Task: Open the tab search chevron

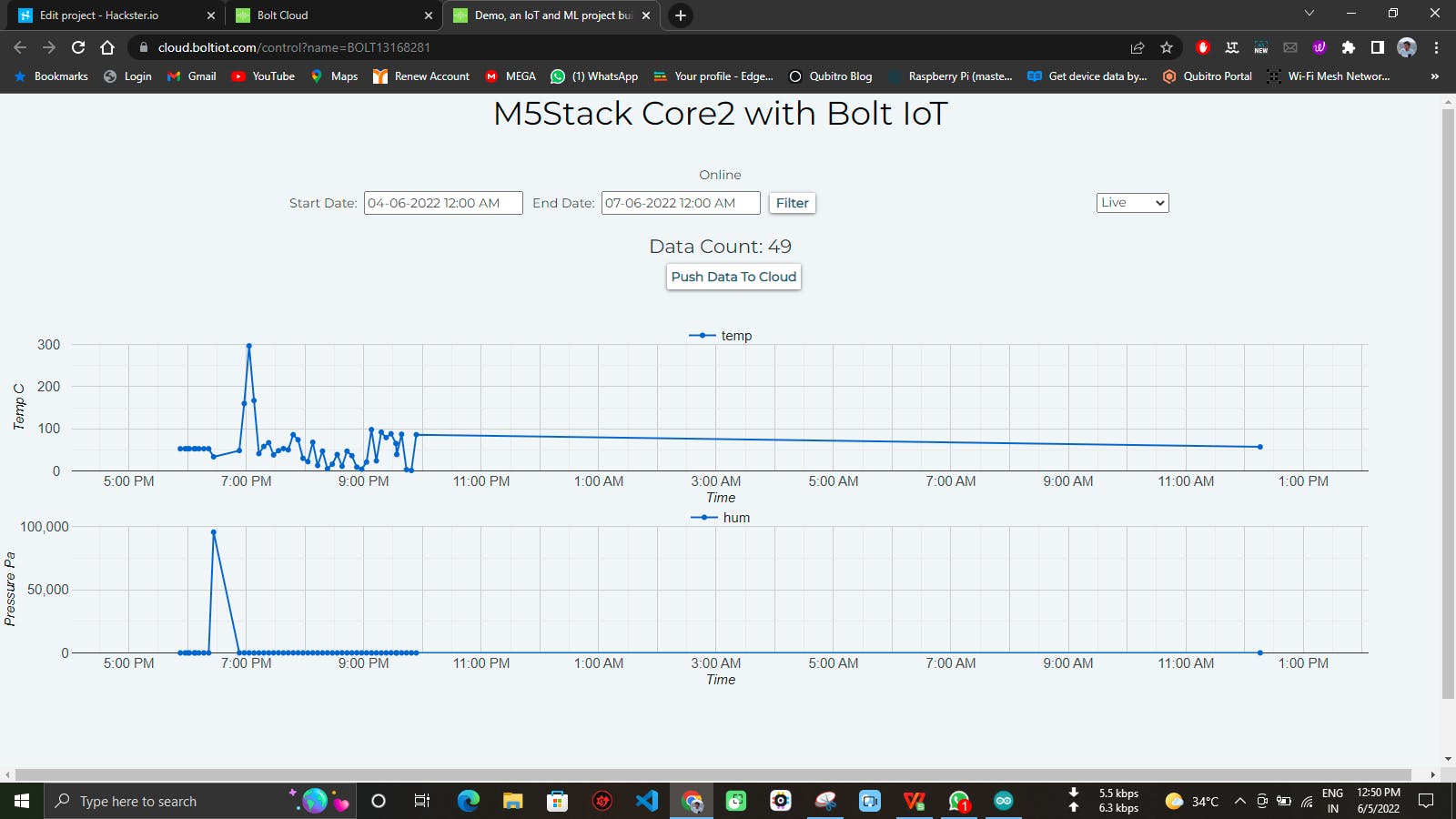Action: tap(1309, 13)
